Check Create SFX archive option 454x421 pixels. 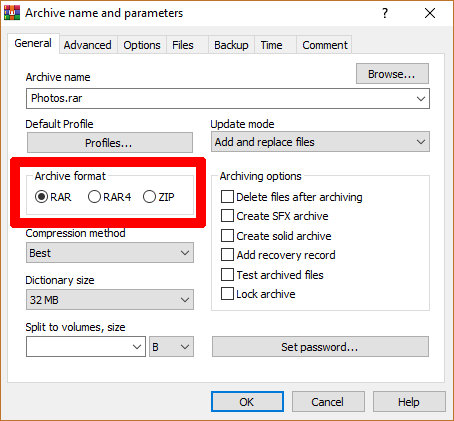click(227, 216)
